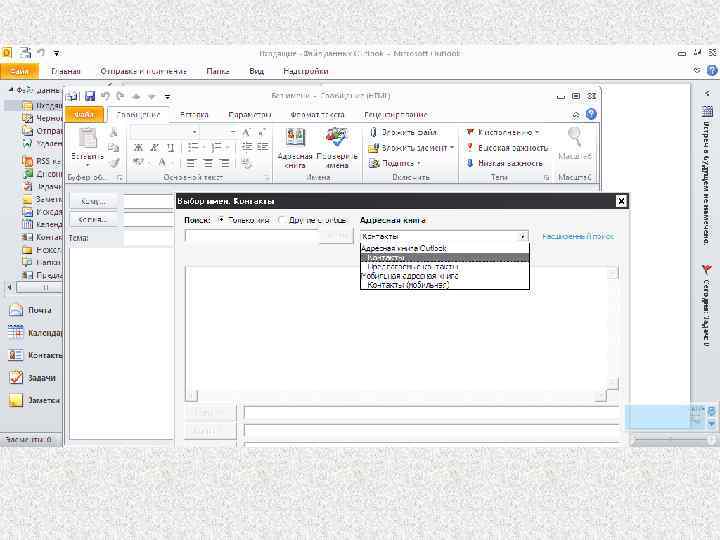This screenshot has width=720, height=540.
Task: Select the RSS-каналы folder
Action: click(x=42, y=161)
